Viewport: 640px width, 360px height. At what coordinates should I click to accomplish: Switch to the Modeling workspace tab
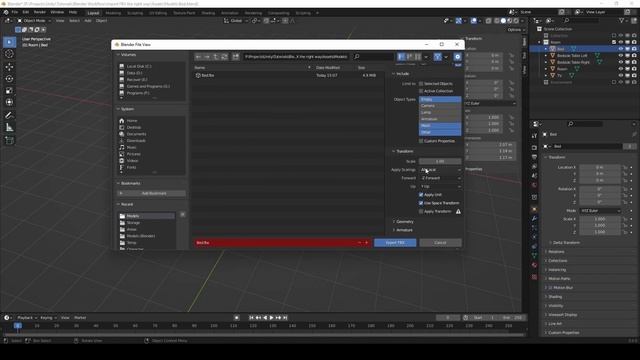[113, 13]
